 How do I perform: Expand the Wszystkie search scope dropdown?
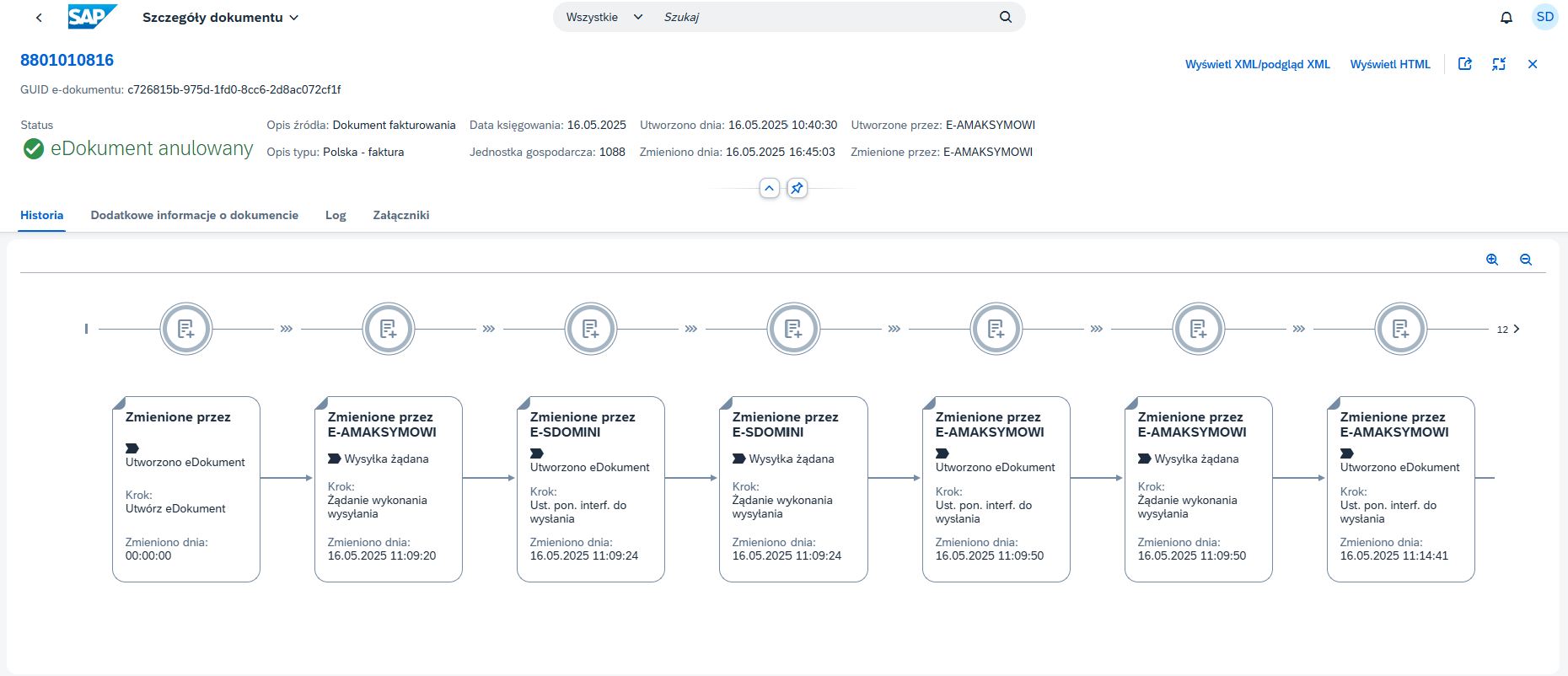[604, 17]
